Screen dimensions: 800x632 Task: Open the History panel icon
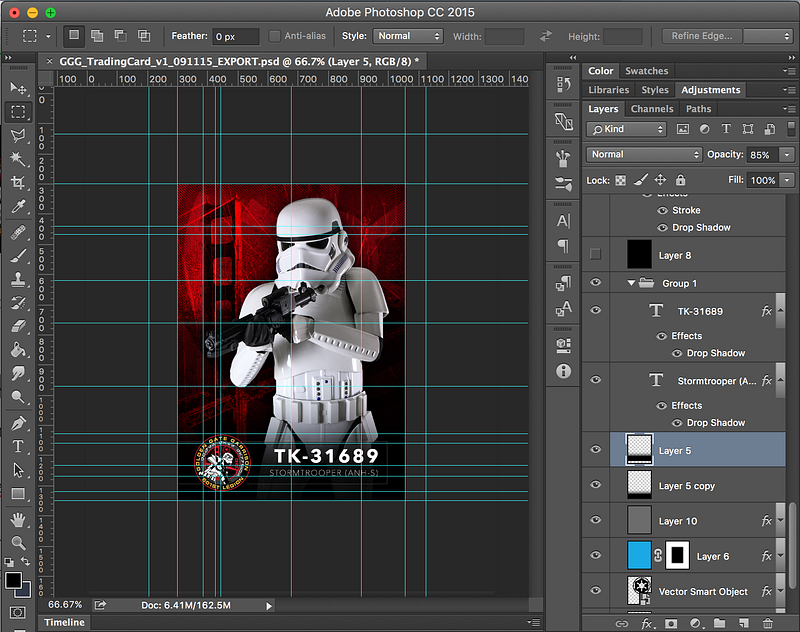tap(563, 85)
